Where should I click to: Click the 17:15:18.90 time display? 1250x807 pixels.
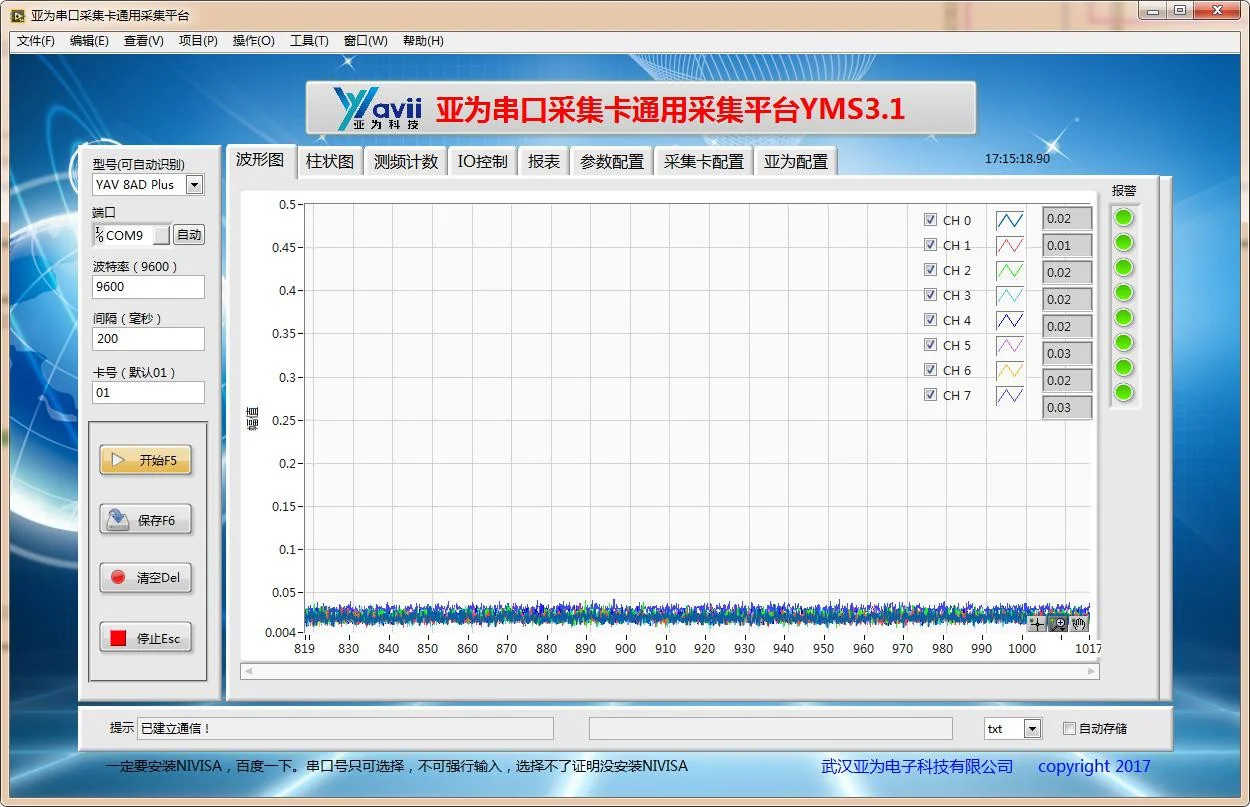coord(1017,159)
